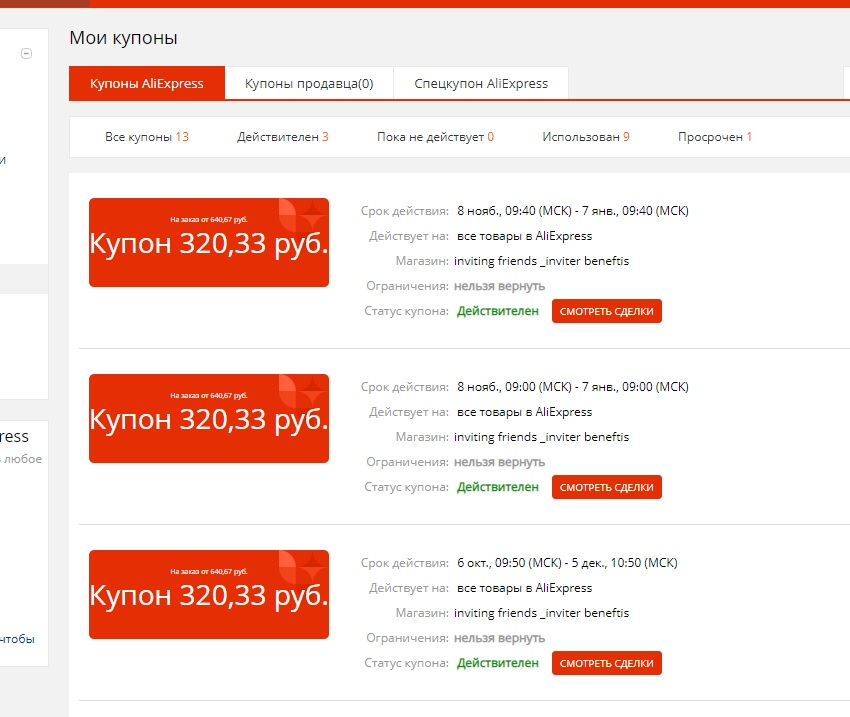Open the Купоны AliExpress tab
This screenshot has height=717, width=850.
(147, 83)
